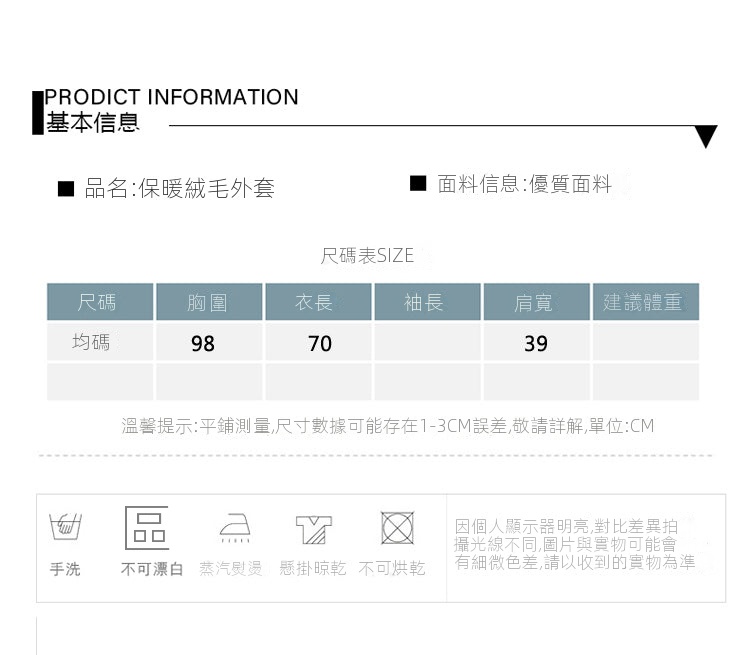Click the 手洗 label
750x655 pixels.
(x=65, y=569)
